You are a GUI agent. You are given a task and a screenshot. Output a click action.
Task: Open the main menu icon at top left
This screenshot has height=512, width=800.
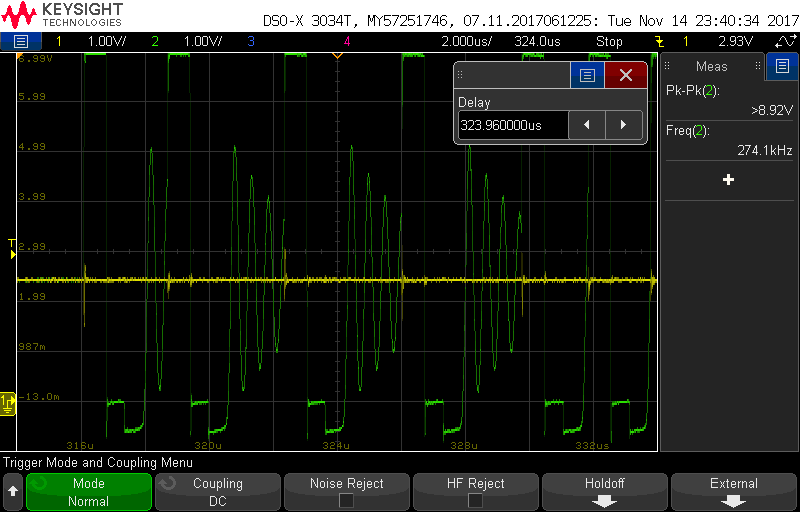[x=20, y=41]
